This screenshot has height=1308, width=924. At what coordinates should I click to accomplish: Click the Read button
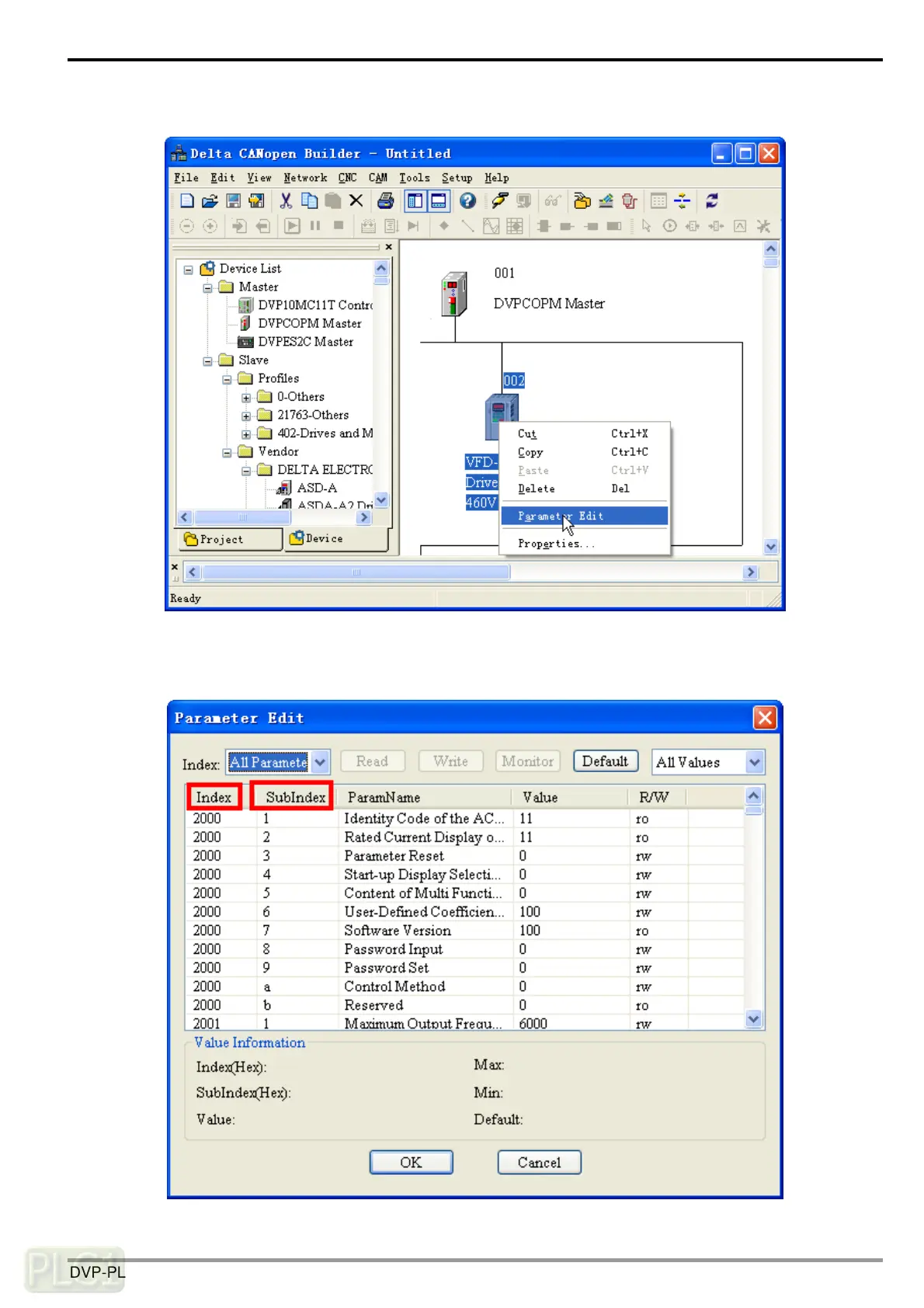click(372, 761)
